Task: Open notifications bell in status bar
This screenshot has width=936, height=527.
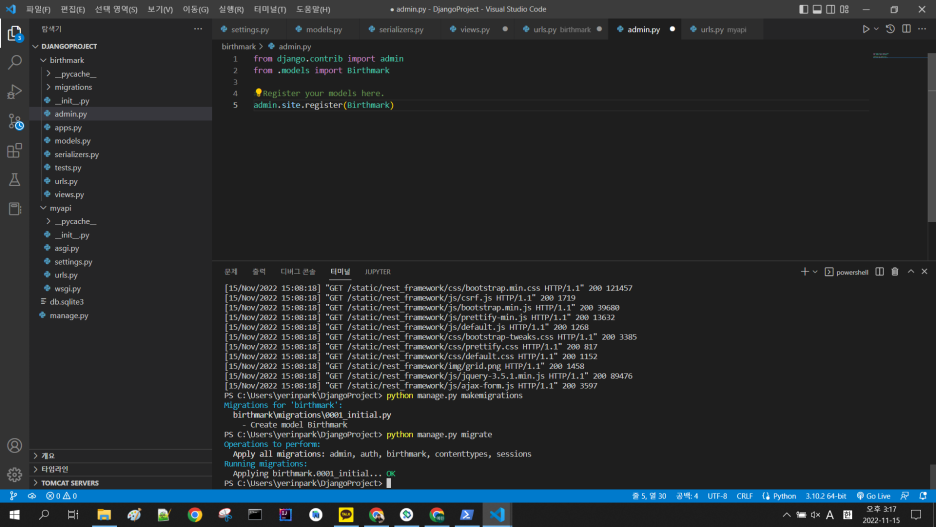Action: coord(923,496)
